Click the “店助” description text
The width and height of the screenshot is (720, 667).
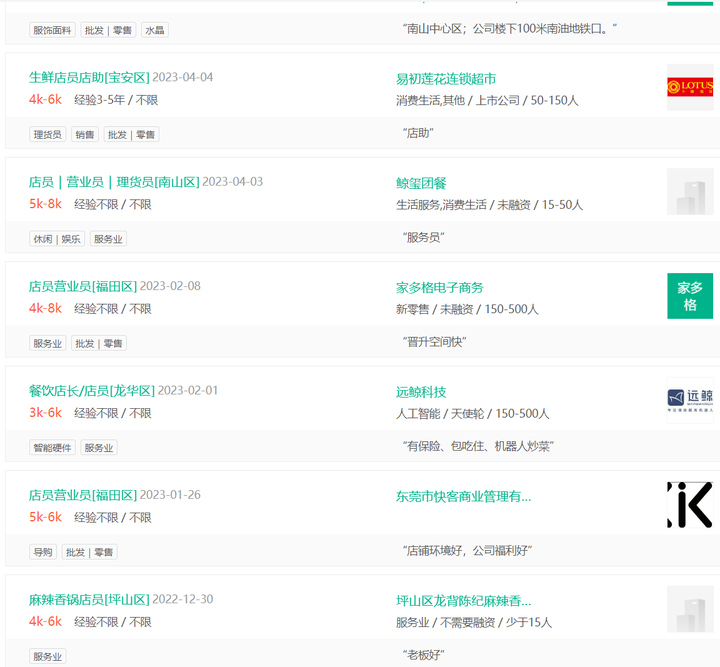[x=418, y=133]
